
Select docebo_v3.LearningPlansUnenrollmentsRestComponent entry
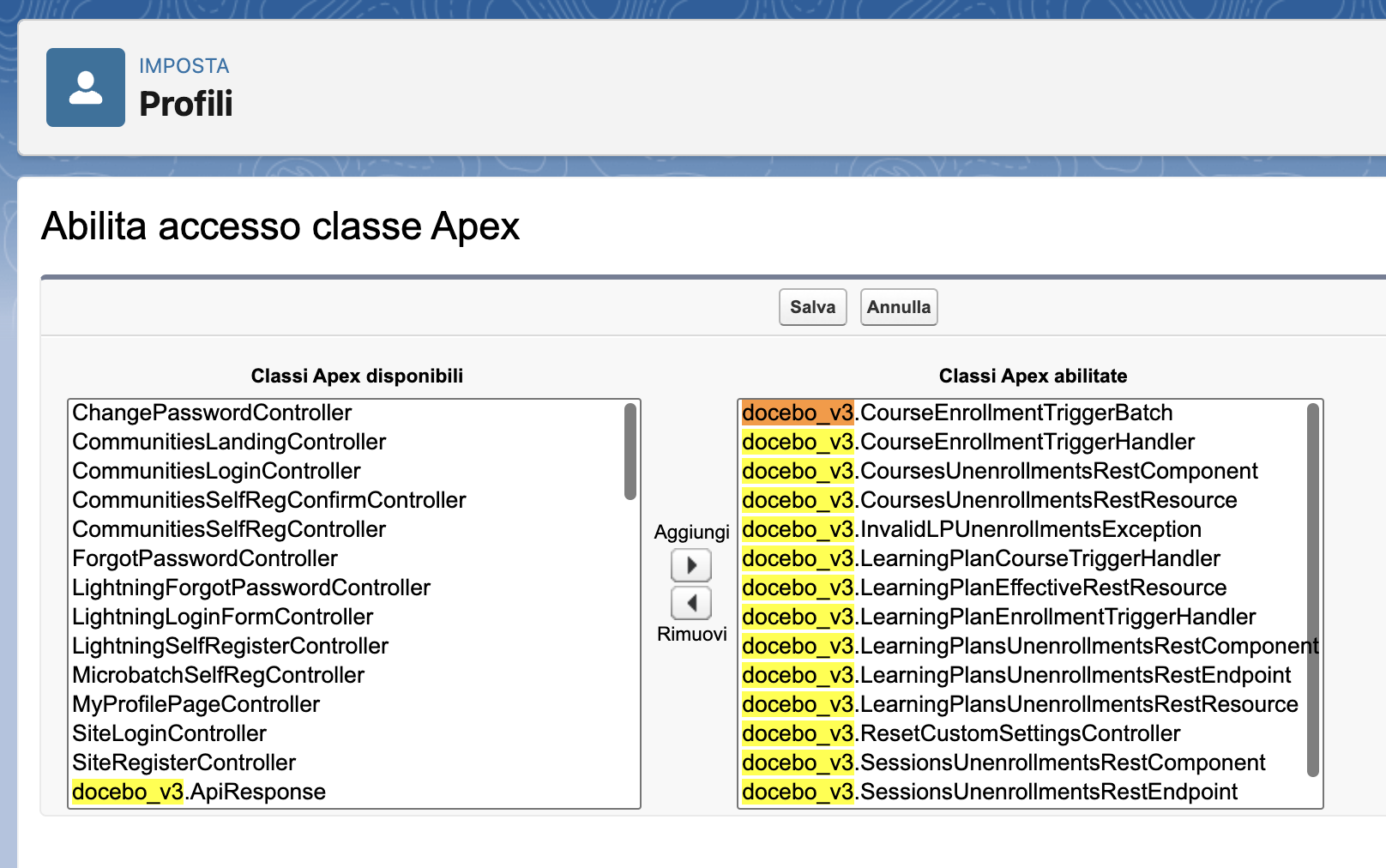click(x=1030, y=646)
